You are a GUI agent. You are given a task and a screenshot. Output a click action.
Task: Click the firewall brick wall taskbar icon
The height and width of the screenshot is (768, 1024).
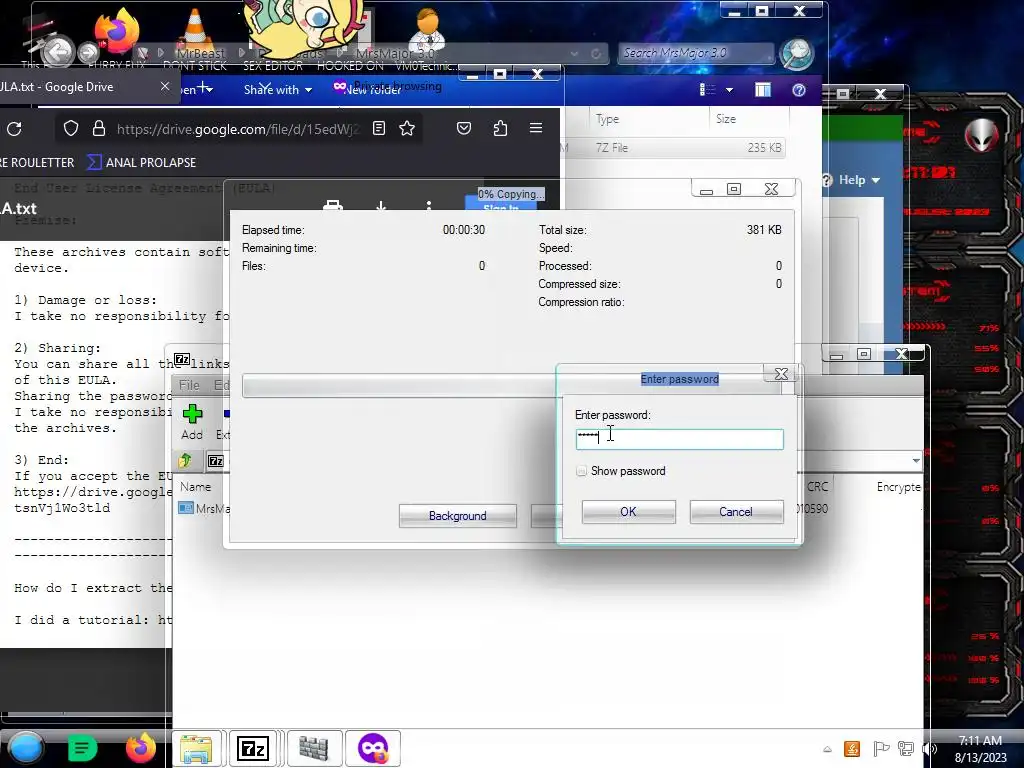tap(313, 748)
